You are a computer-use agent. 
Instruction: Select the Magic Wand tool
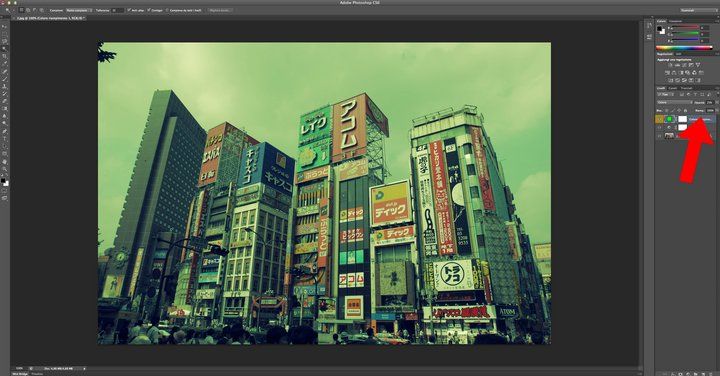pyautogui.click(x=6, y=48)
